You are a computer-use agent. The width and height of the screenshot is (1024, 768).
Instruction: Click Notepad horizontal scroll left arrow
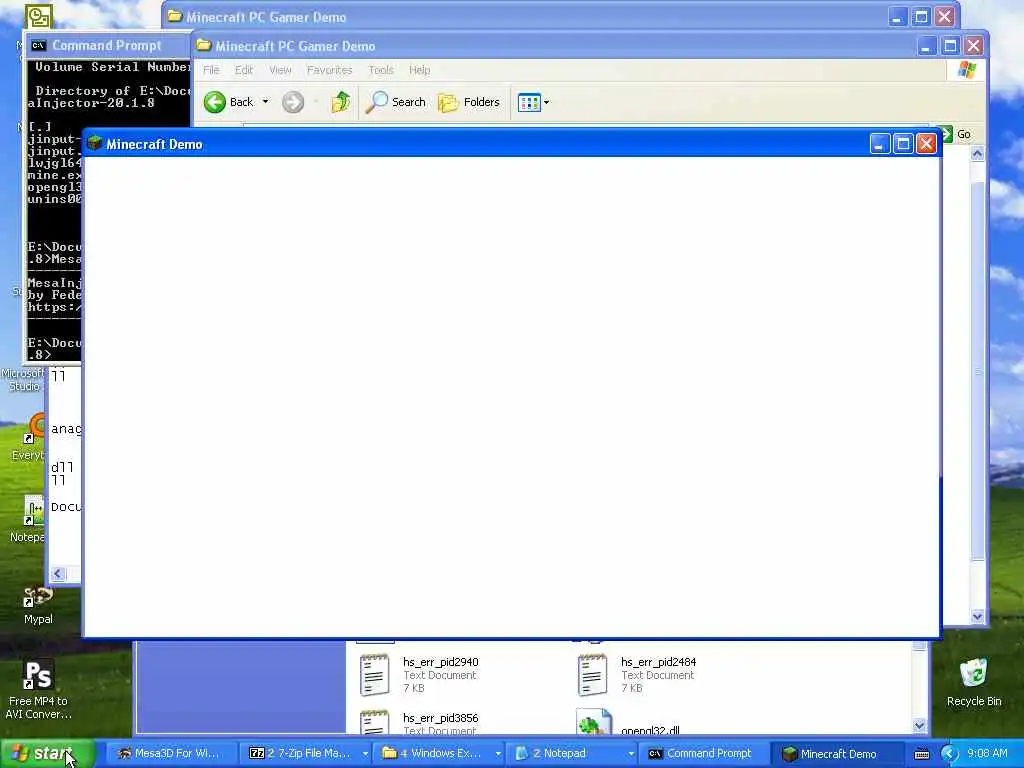coord(57,573)
